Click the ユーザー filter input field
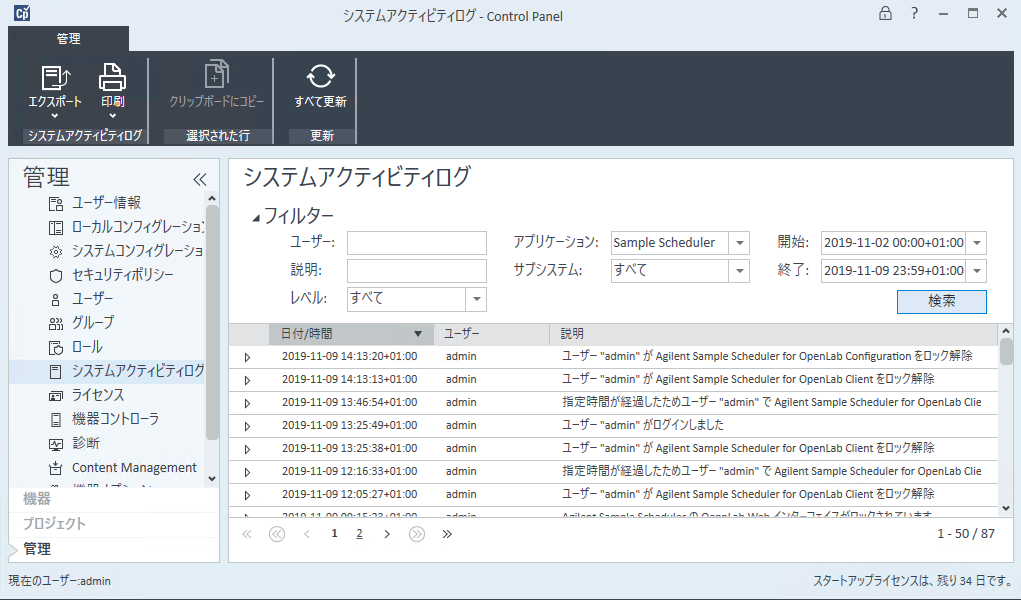This screenshot has width=1021, height=600. (x=417, y=243)
